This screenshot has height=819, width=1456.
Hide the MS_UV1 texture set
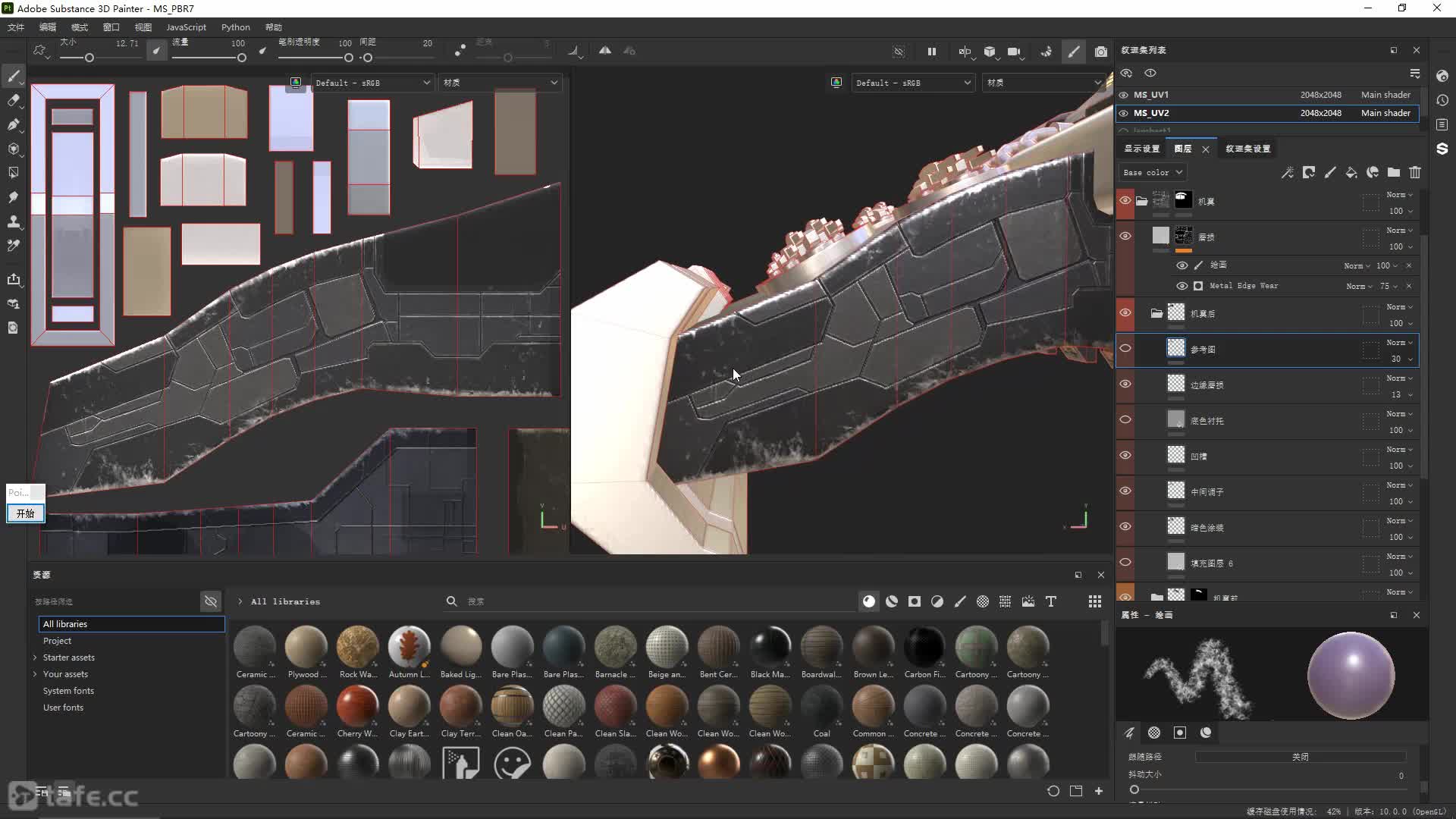(x=1124, y=95)
